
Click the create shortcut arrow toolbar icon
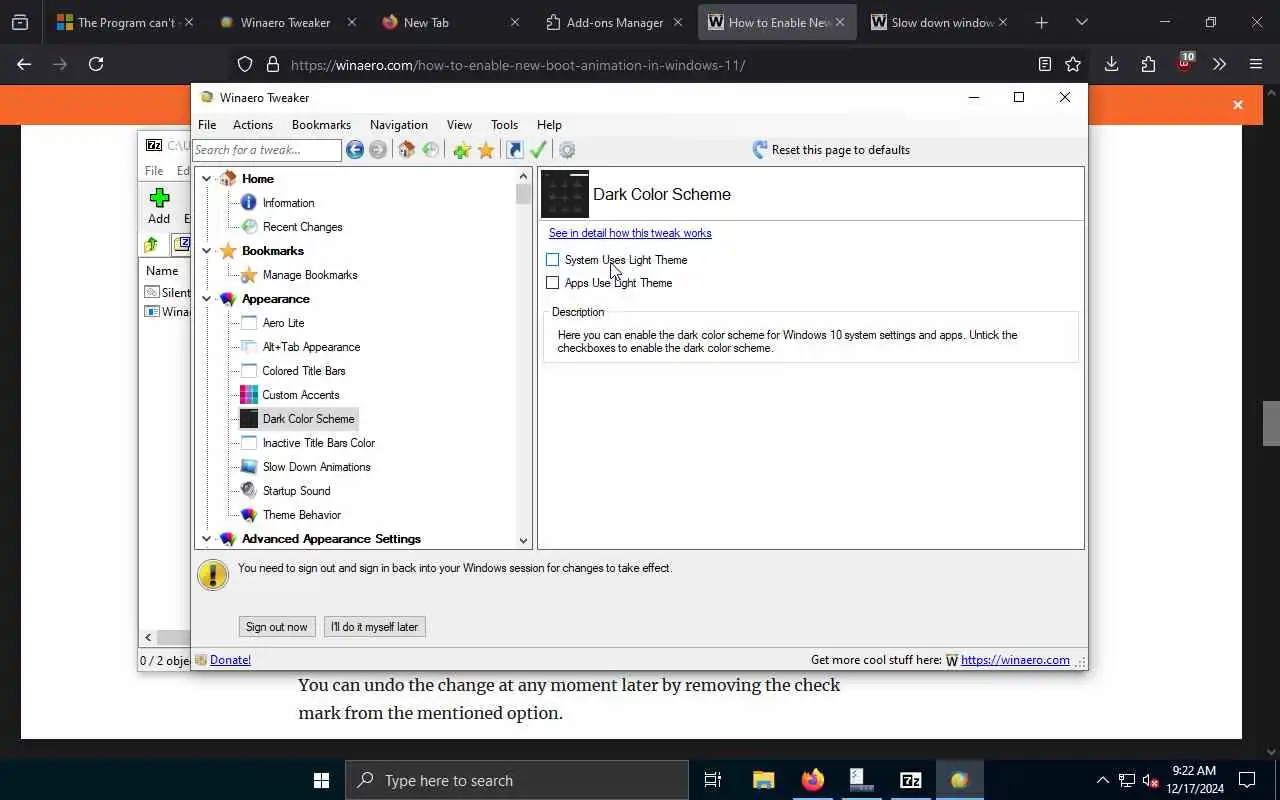pyautogui.click(x=515, y=150)
